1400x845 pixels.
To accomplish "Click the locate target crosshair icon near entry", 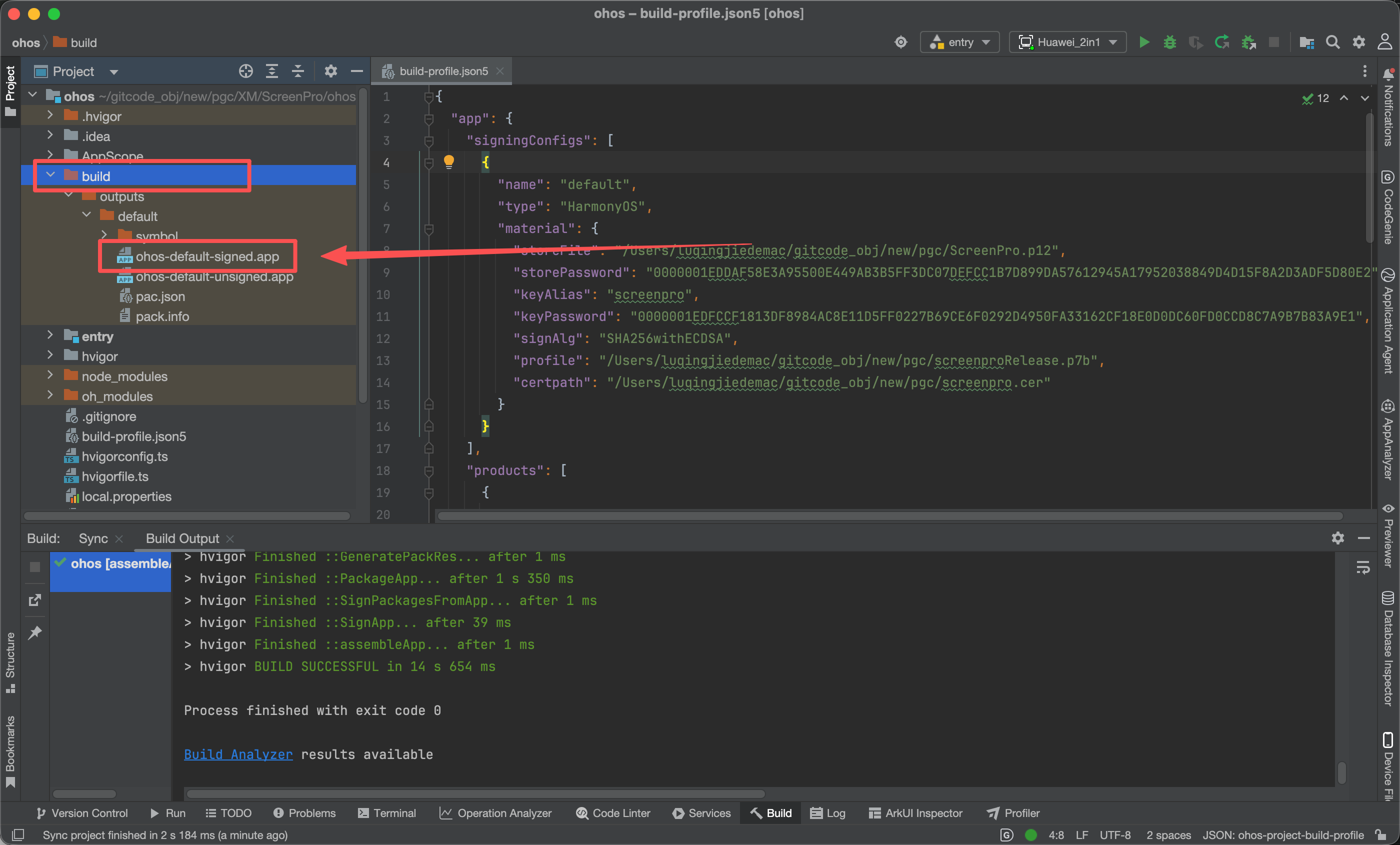I will [900, 42].
